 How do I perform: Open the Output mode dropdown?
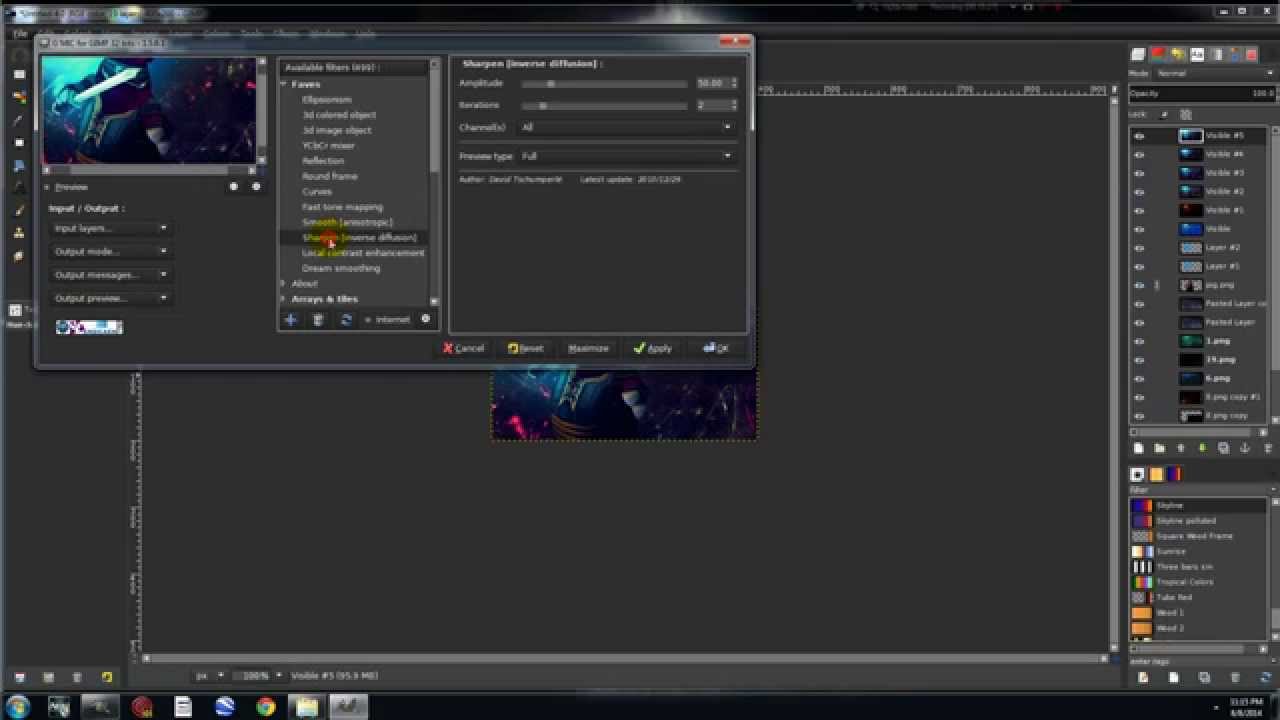point(110,251)
